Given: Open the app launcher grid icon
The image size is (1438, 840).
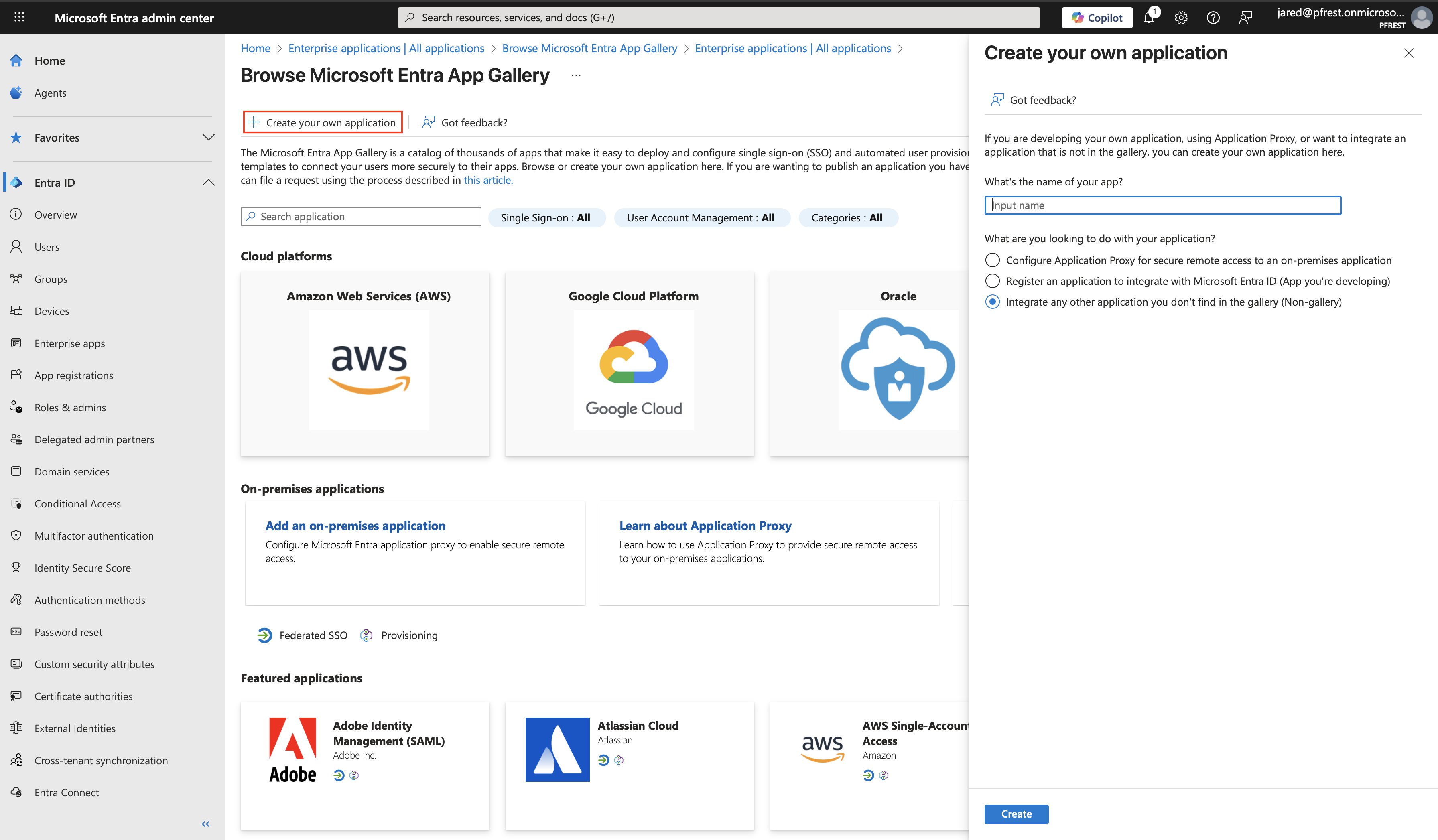Looking at the screenshot, I should tap(19, 18).
